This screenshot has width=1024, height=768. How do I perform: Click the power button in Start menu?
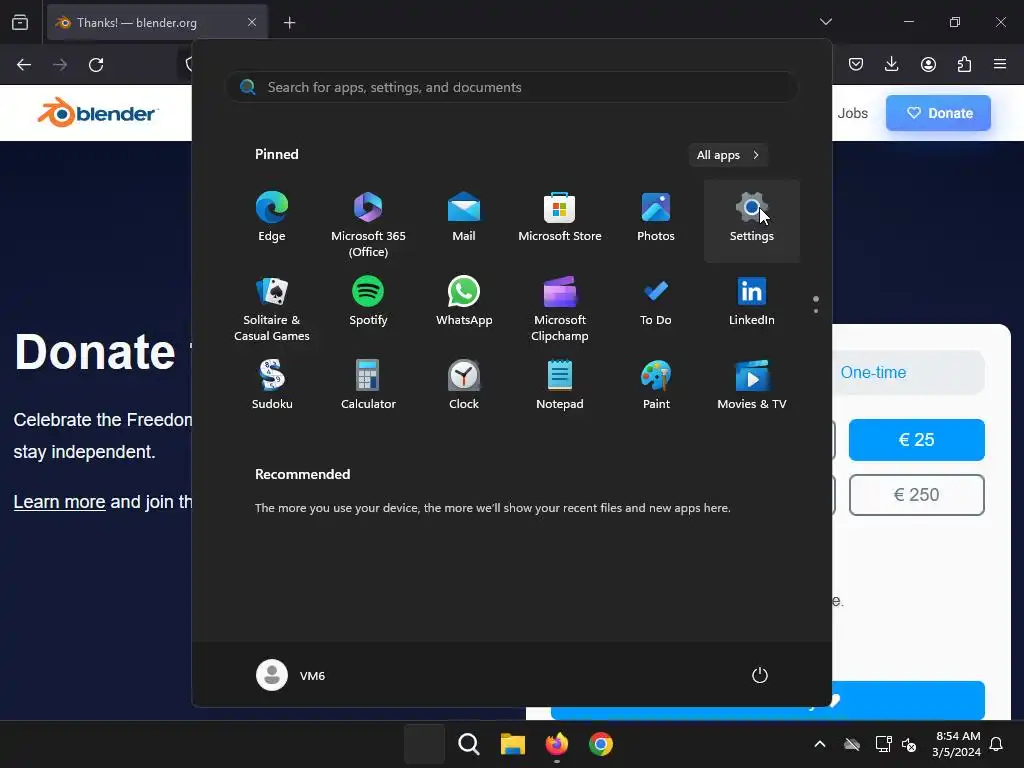(760, 675)
